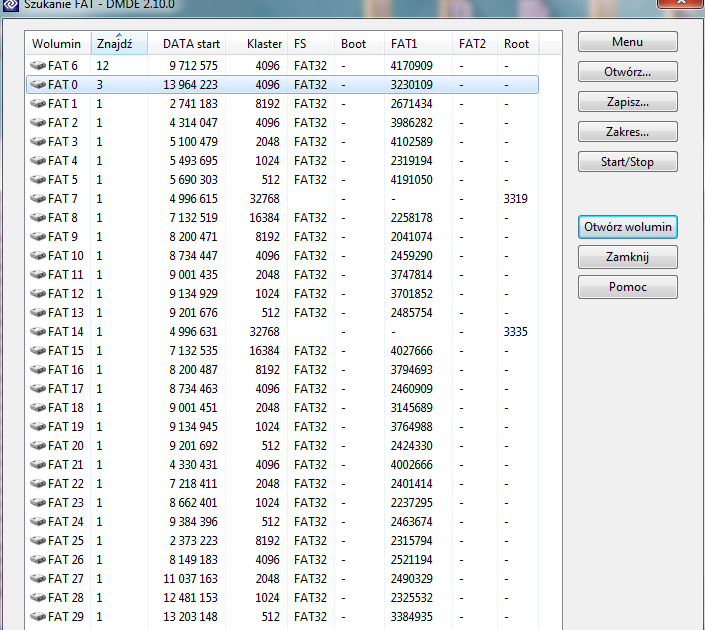The width and height of the screenshot is (705, 630).
Task: Click the Otwórz... button
Action: pos(628,72)
